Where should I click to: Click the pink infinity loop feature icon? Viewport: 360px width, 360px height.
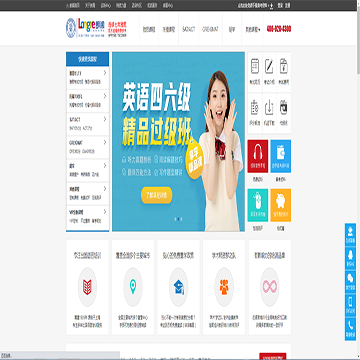click(x=270, y=287)
